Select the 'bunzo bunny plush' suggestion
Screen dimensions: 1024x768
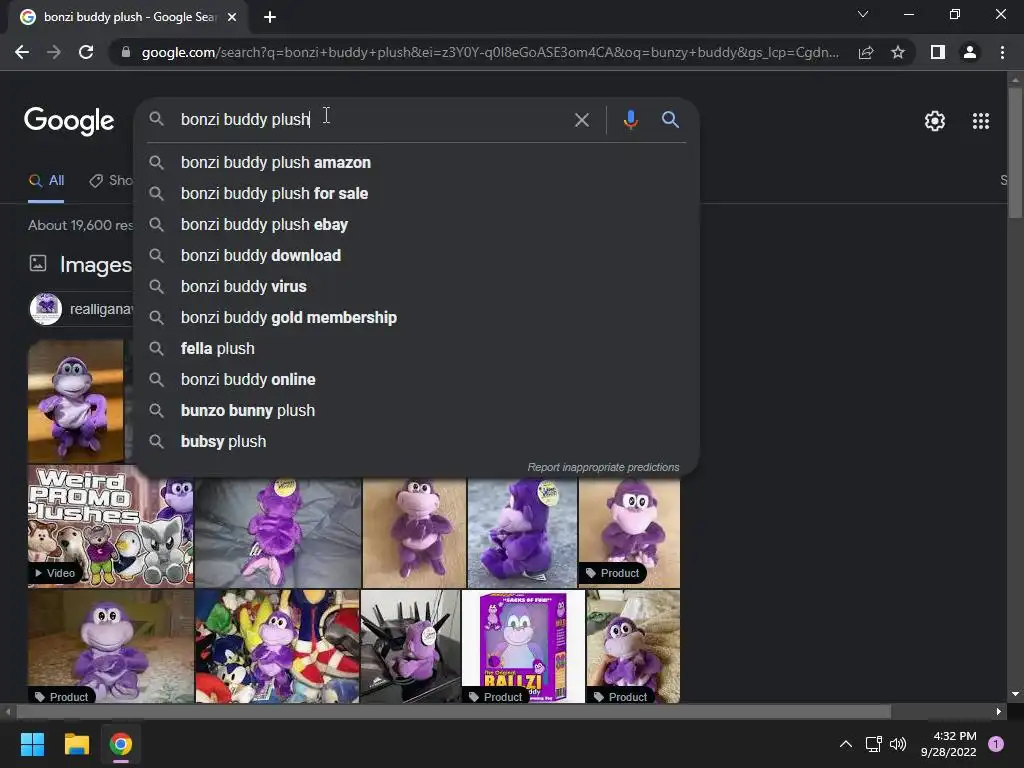[x=417, y=411]
